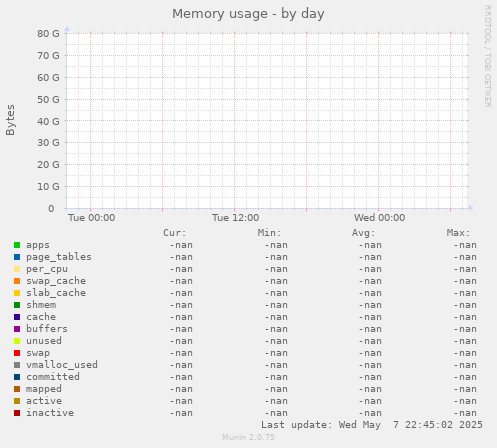
Task: Click the 'mapped' legend label
Action: pyautogui.click(x=44, y=389)
